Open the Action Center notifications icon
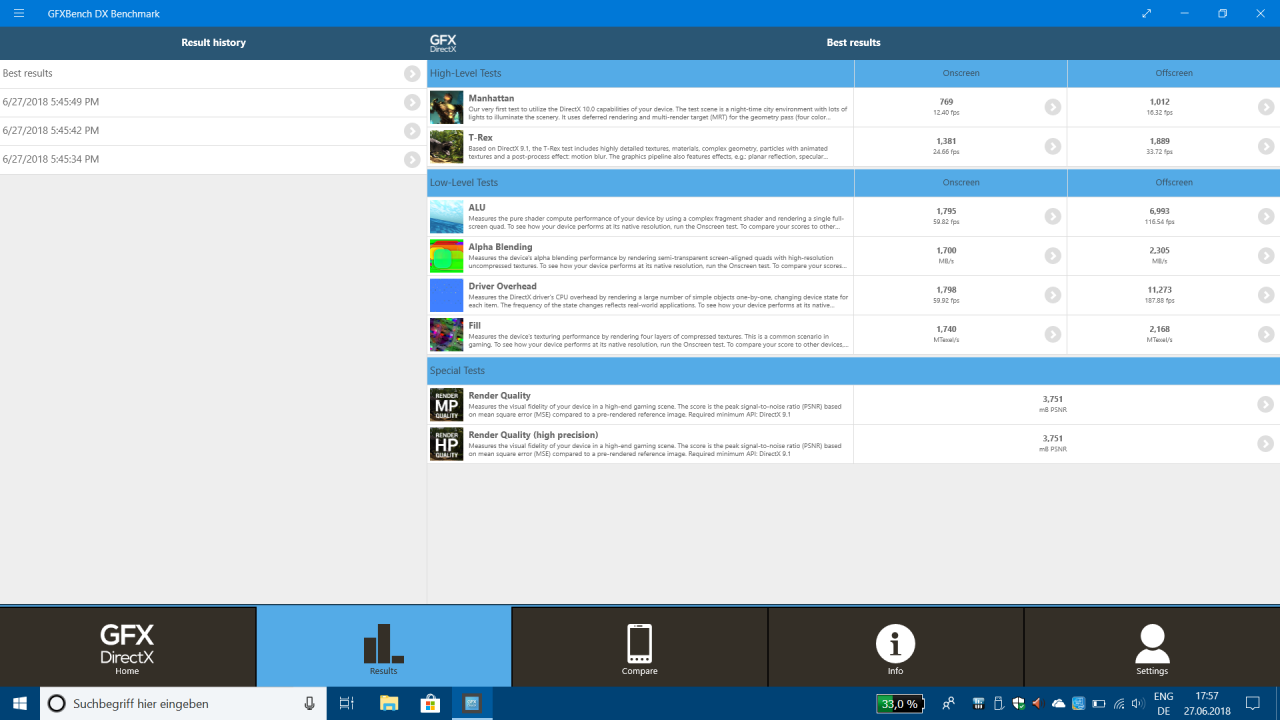The width and height of the screenshot is (1280, 720). (x=1253, y=704)
